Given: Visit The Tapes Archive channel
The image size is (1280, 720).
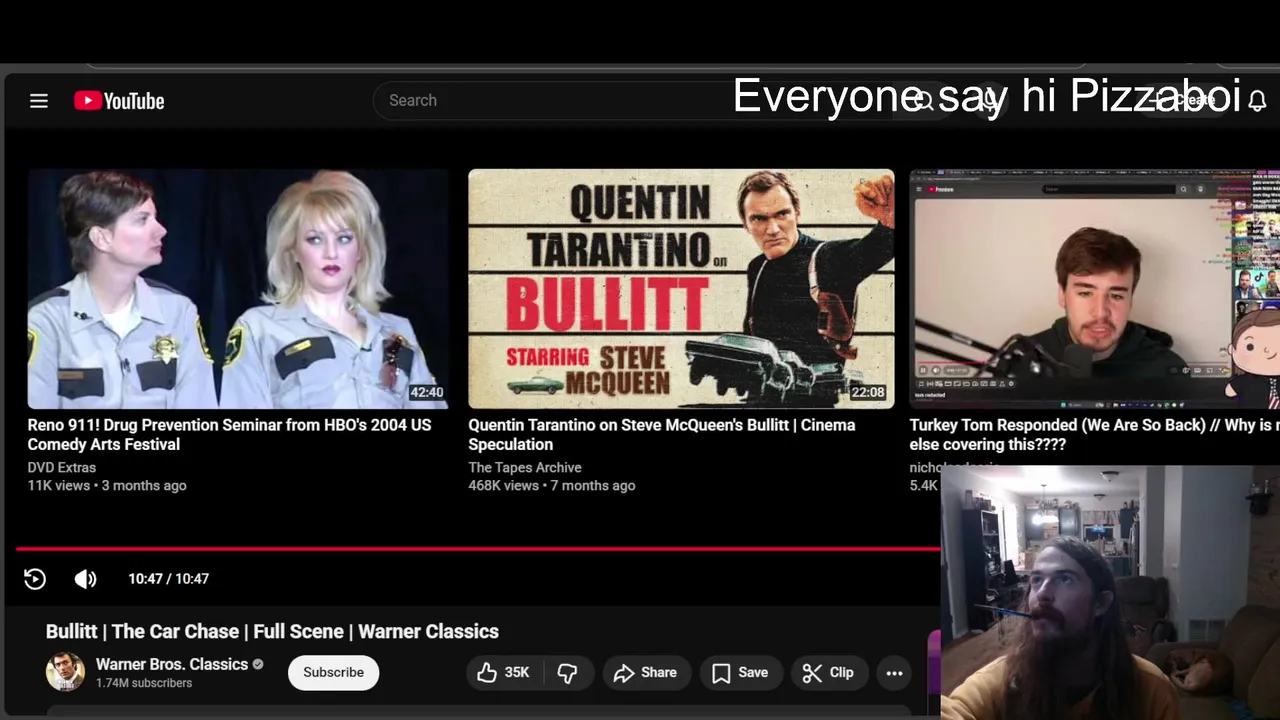Looking at the screenshot, I should pos(525,467).
